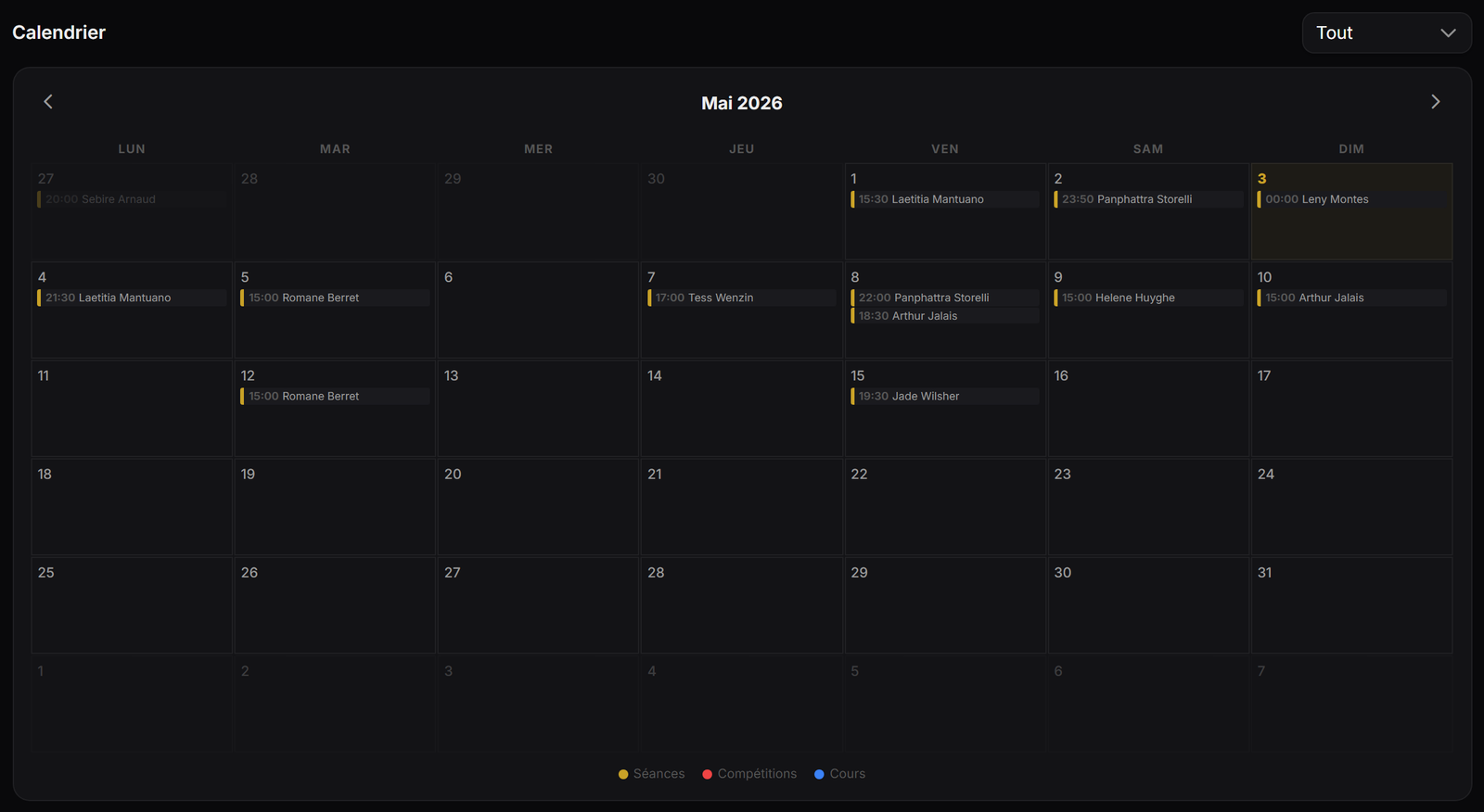Go to the previous month with left chevron
Image resolution: width=1484 pixels, height=812 pixels.
(48, 102)
